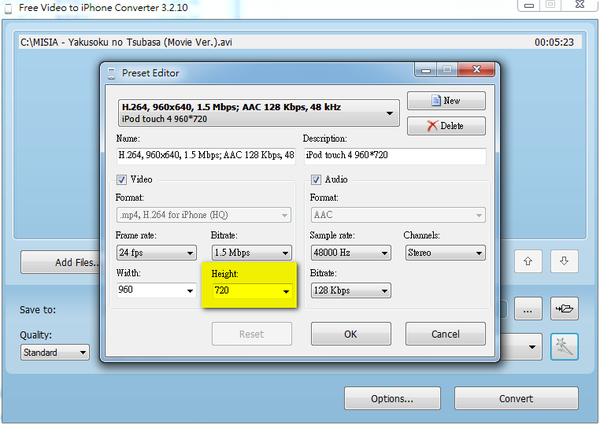Open the preset selection dropdown

(258, 113)
